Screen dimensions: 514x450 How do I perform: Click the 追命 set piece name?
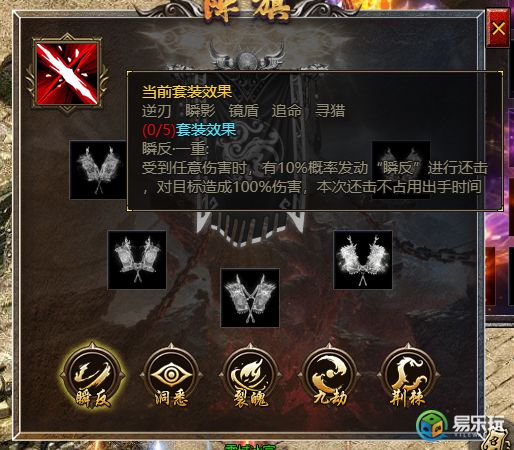point(287,111)
